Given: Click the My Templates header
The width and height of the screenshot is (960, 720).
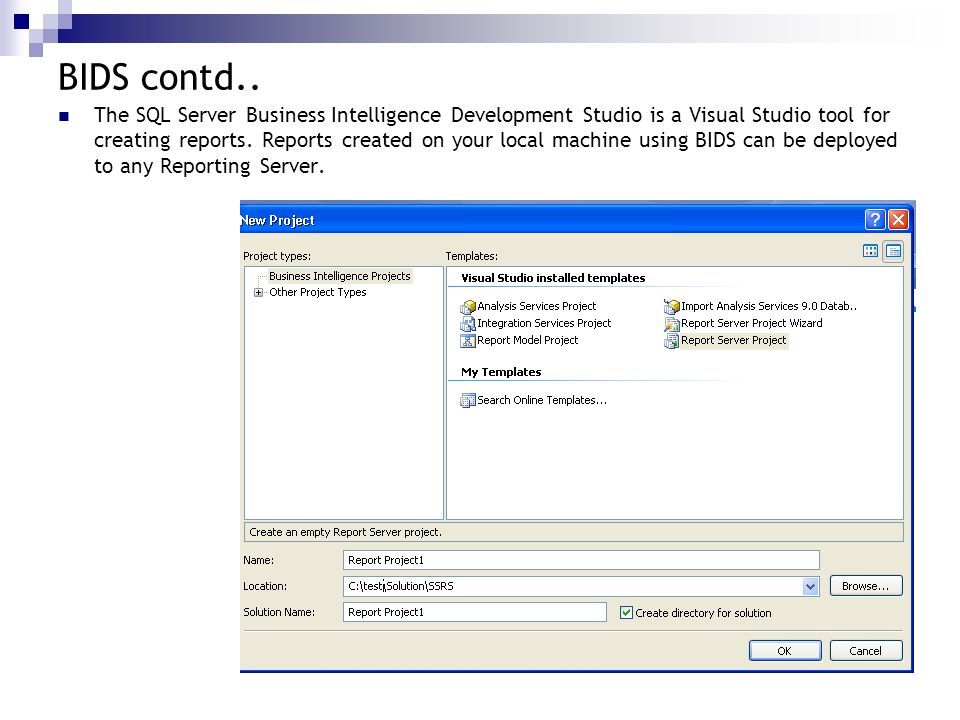Looking at the screenshot, I should 501,372.
